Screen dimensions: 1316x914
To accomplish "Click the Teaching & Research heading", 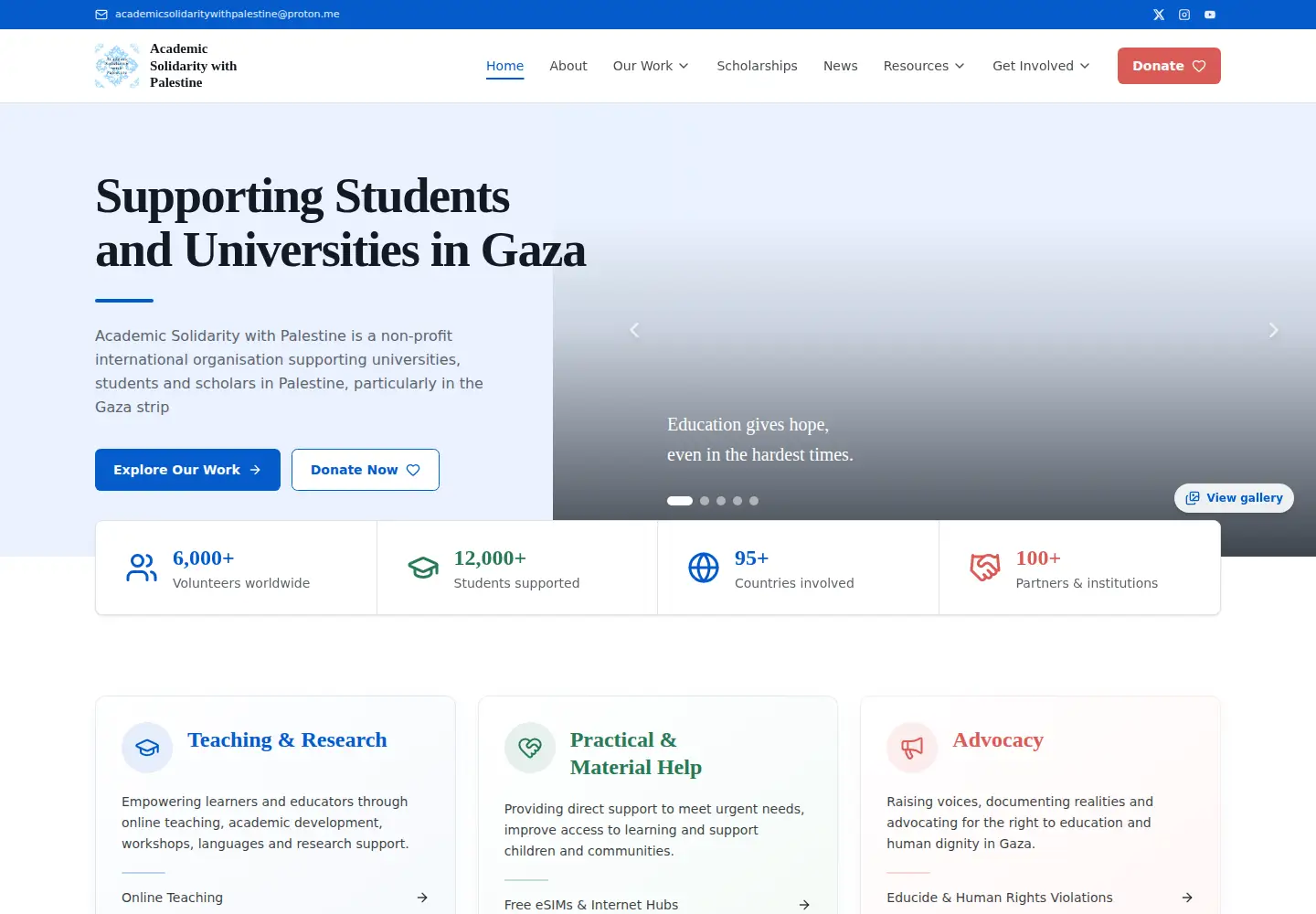I will click(287, 739).
